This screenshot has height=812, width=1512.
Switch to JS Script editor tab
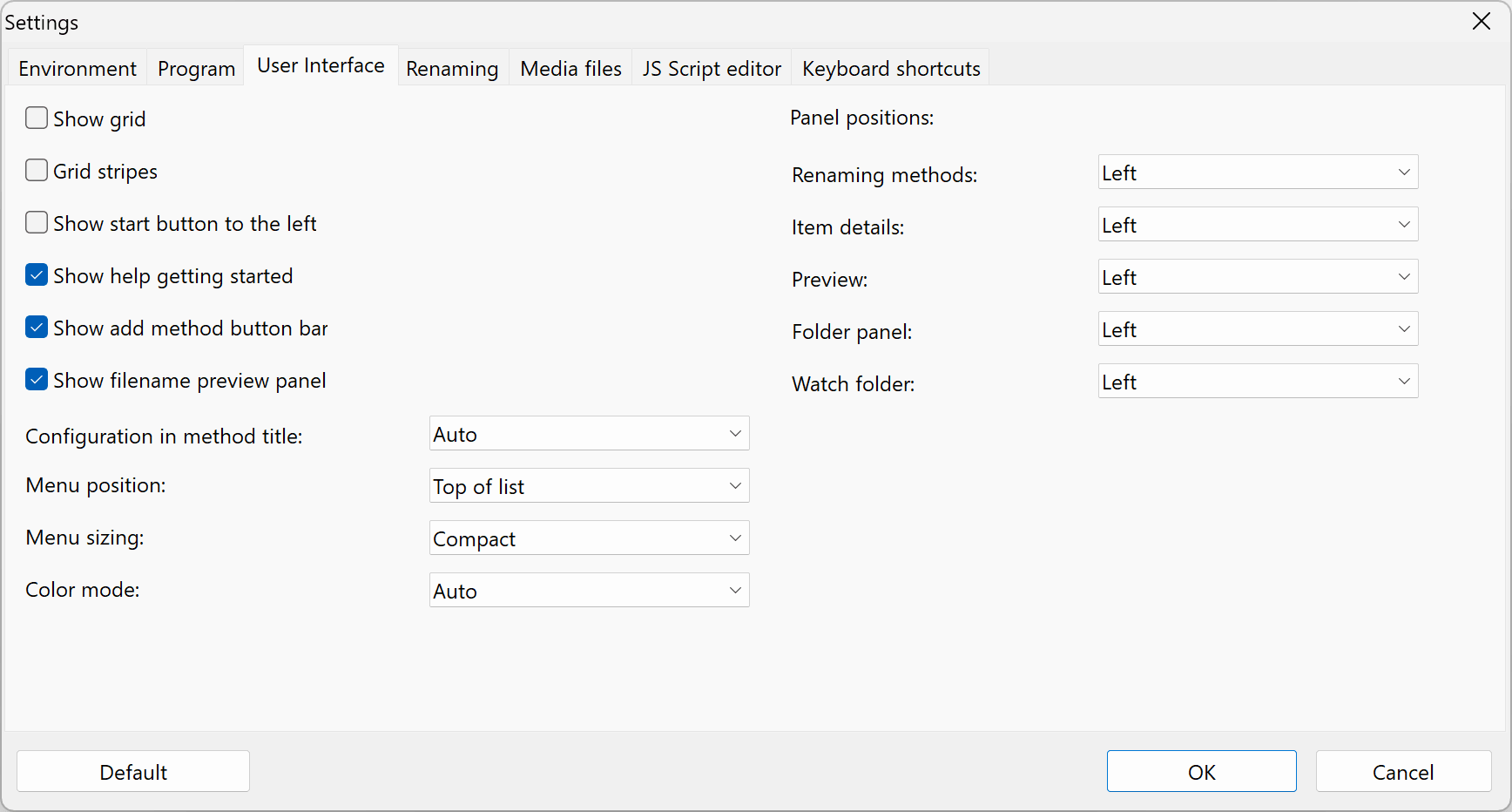[x=712, y=68]
